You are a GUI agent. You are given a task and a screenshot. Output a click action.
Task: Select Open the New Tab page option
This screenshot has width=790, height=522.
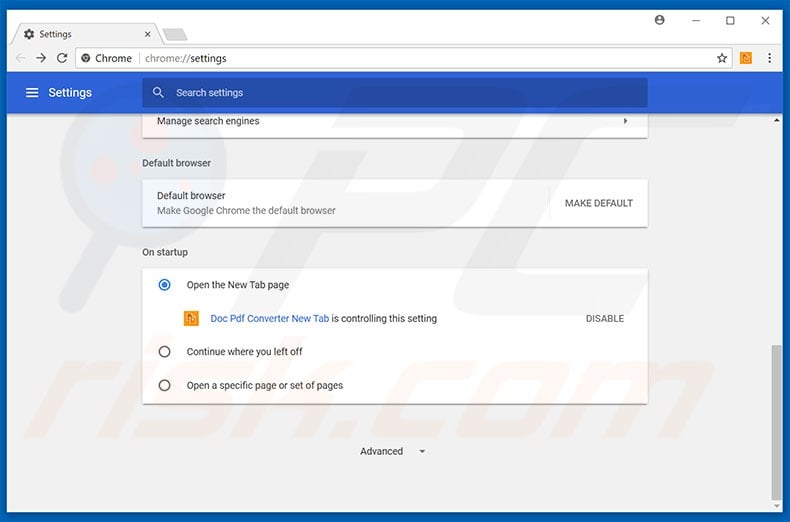(x=164, y=285)
